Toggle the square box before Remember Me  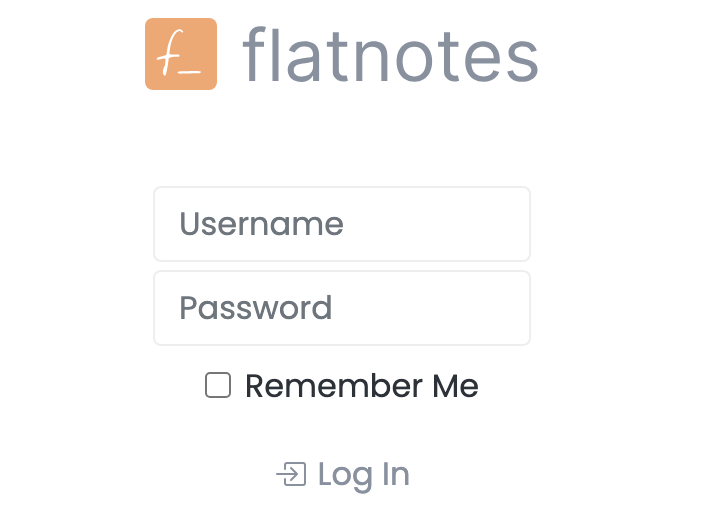pyautogui.click(x=218, y=385)
